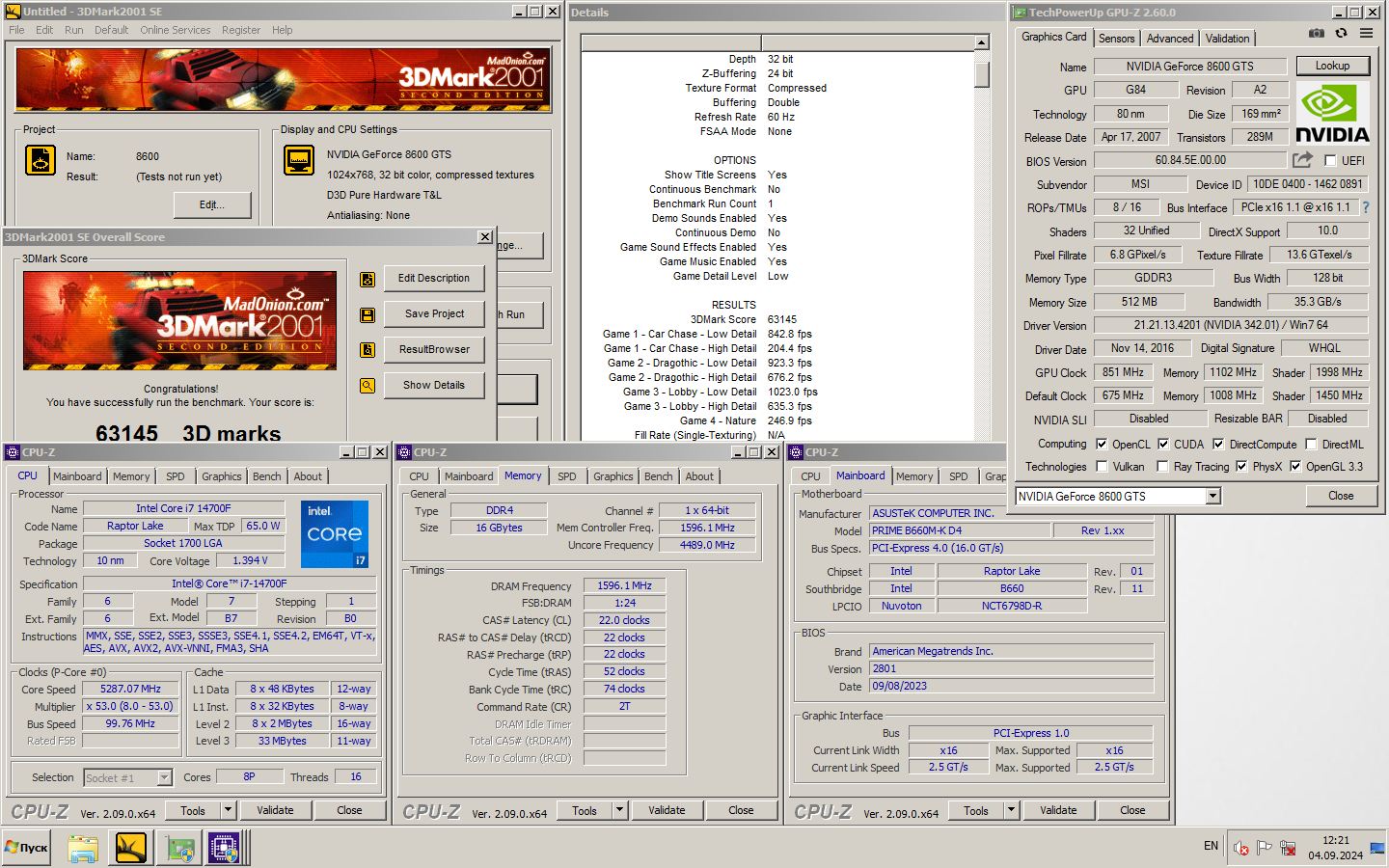The image size is (1389, 868).
Task: Click the 3DMark2001 SE title bar icon
Action: click(x=13, y=12)
